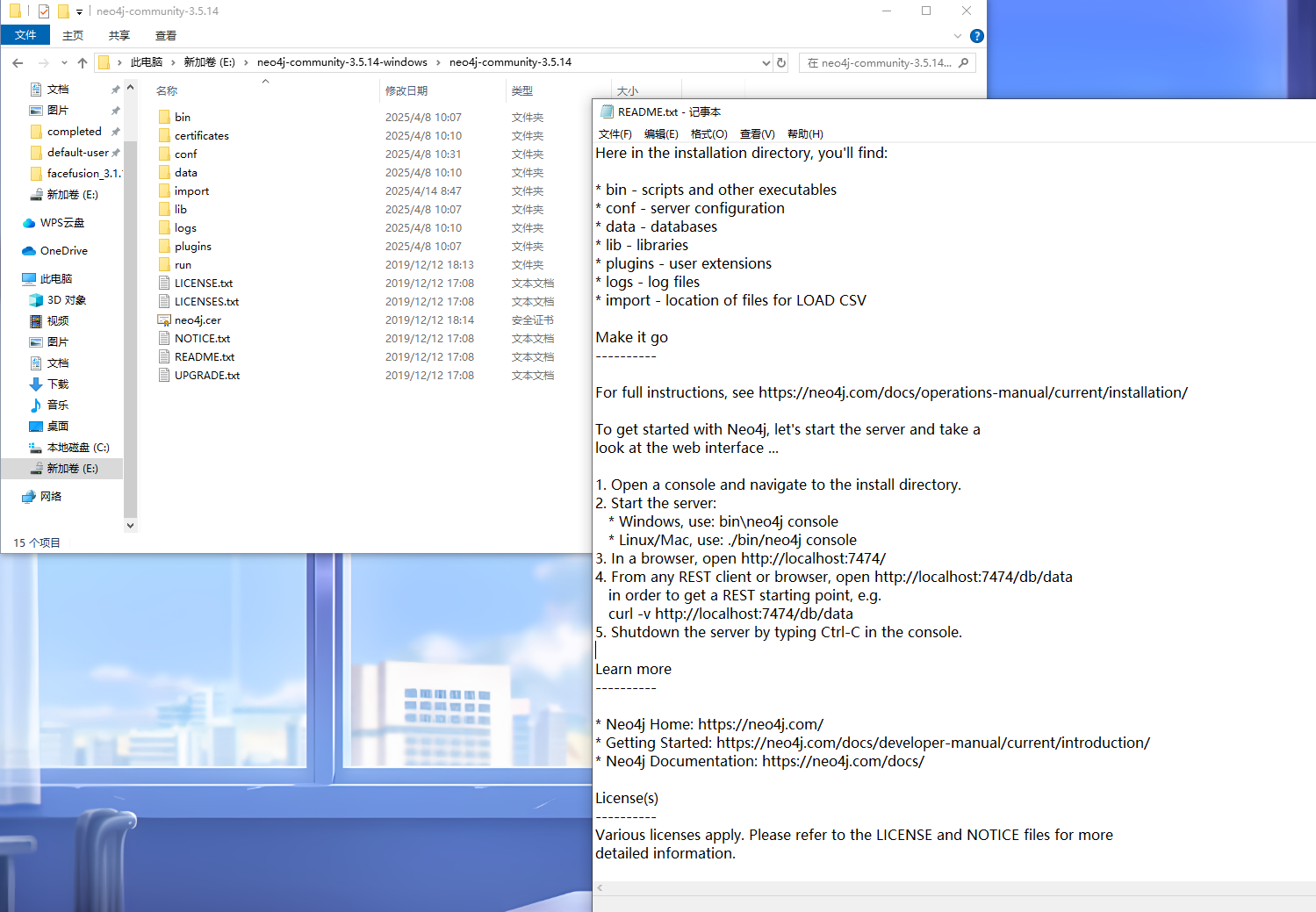Refresh the current folder view
Image resolution: width=1316 pixels, height=912 pixels.
[x=781, y=62]
